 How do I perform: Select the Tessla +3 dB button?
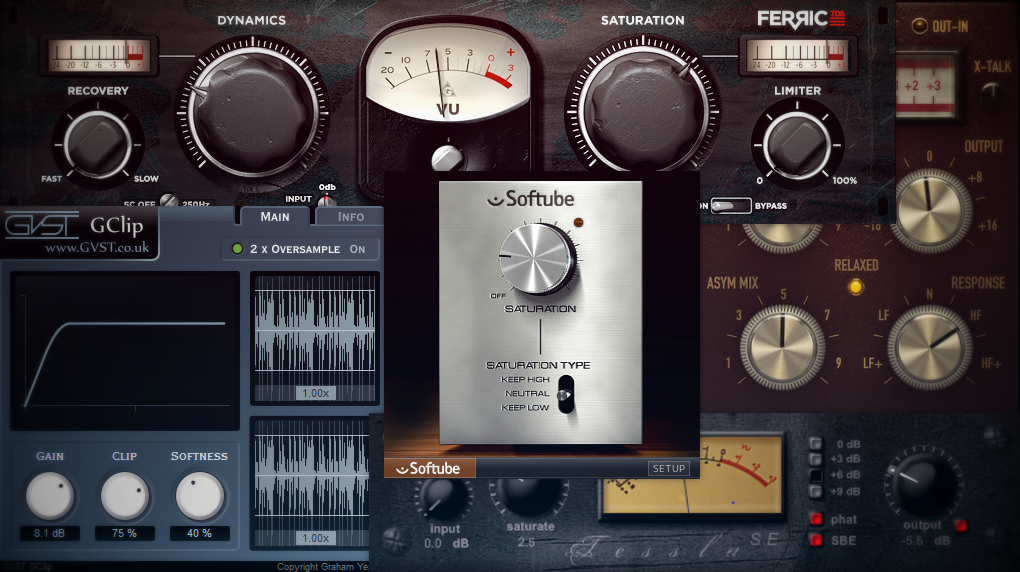[815, 459]
